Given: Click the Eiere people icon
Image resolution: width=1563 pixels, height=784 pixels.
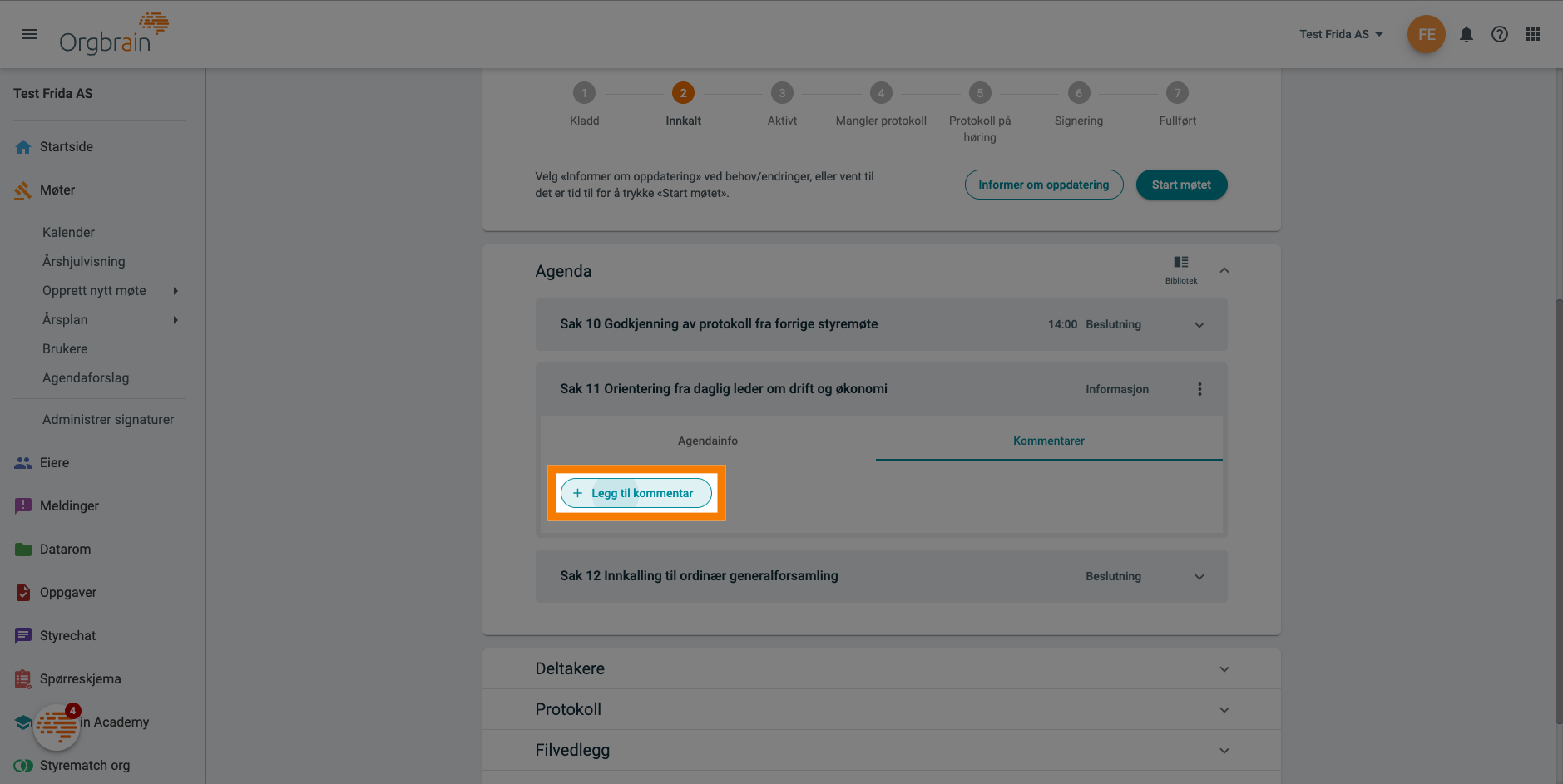Looking at the screenshot, I should [x=23, y=463].
